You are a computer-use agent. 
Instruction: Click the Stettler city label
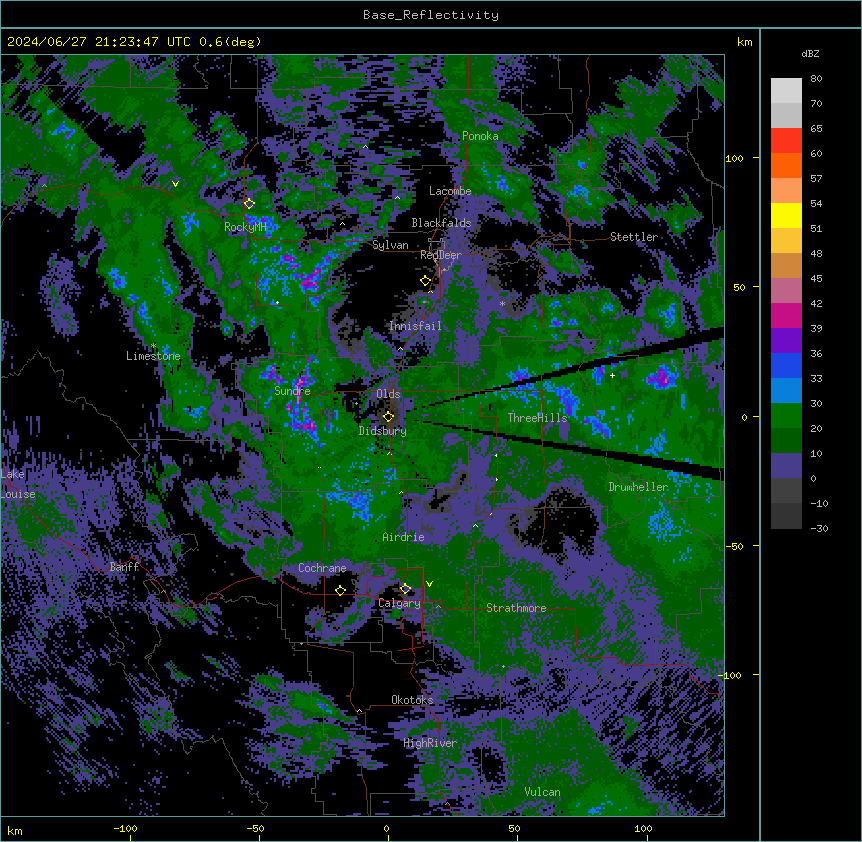tap(634, 237)
